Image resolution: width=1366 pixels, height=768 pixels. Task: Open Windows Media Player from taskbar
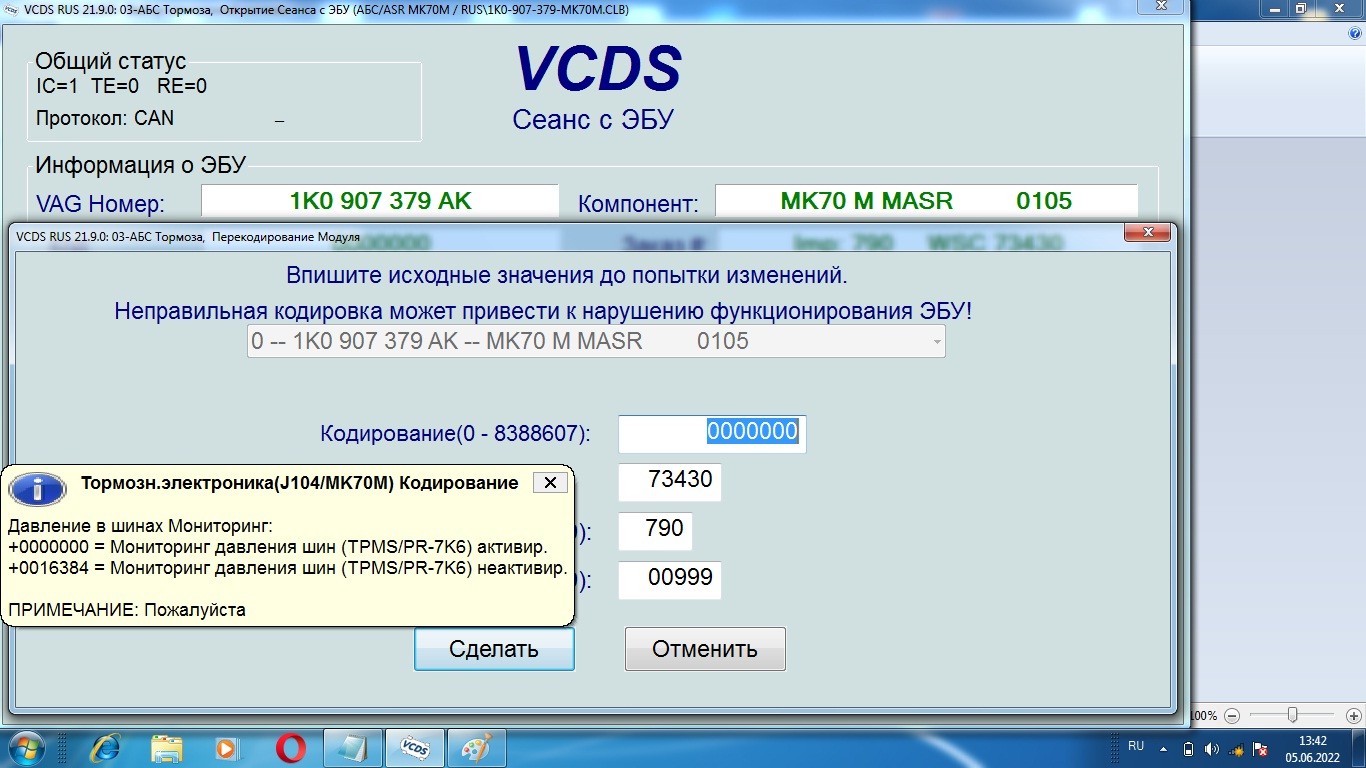[228, 747]
